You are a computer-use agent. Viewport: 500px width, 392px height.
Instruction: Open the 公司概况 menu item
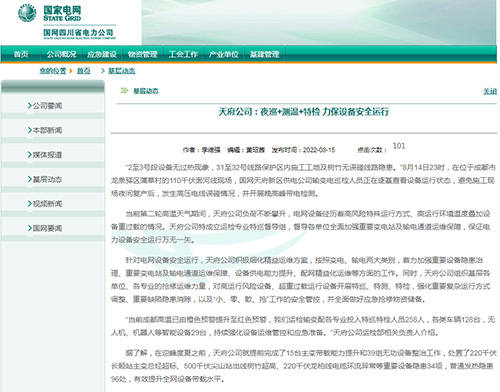pos(61,54)
